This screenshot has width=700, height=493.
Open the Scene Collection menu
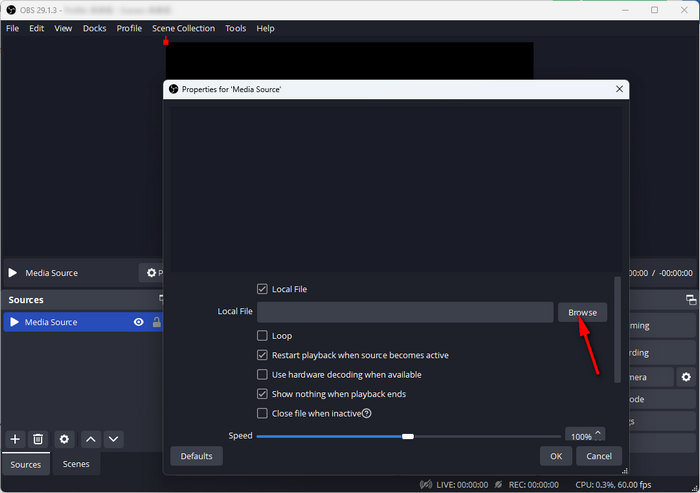pos(183,29)
